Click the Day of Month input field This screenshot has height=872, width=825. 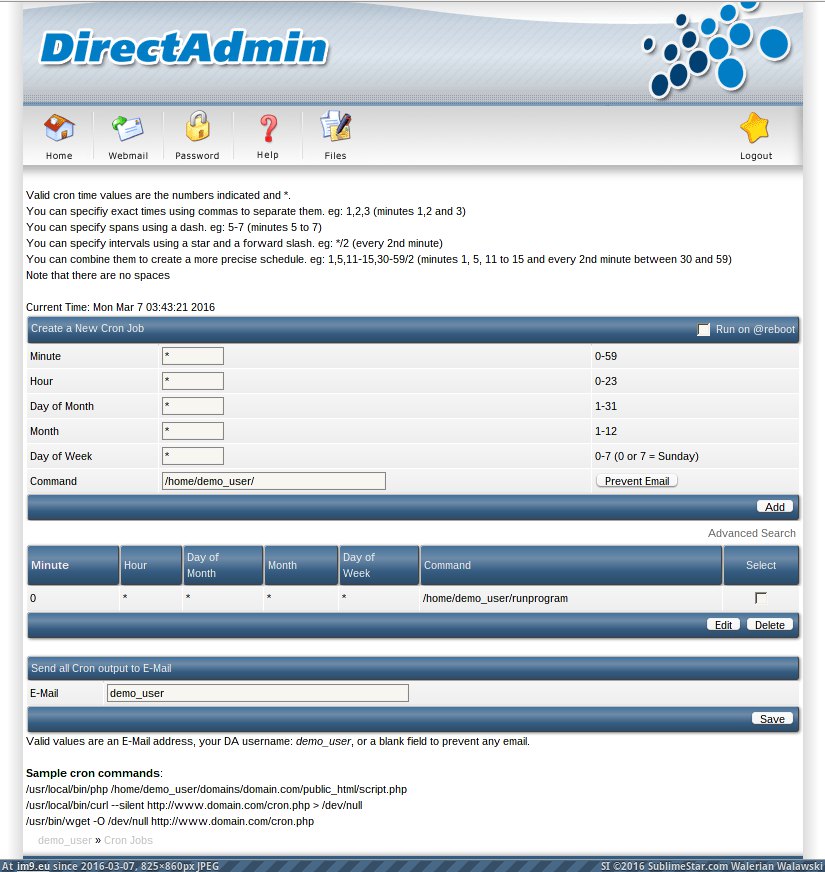click(x=193, y=406)
